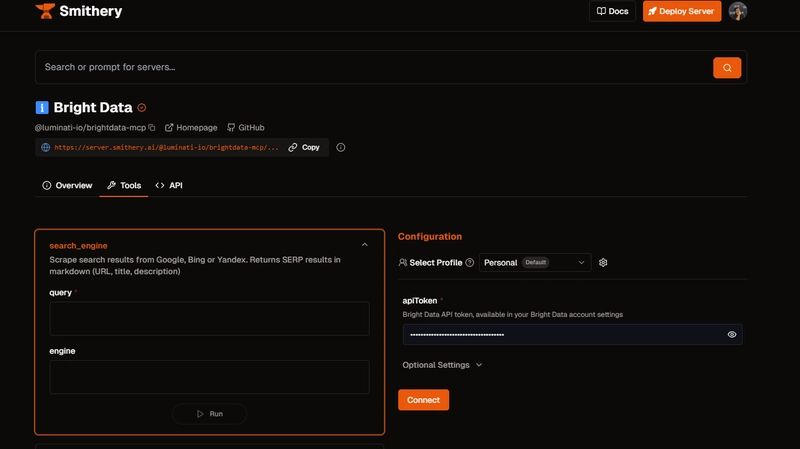The width and height of the screenshot is (800, 449).
Task: Click the Configuration heading
Action: pyautogui.click(x=430, y=236)
